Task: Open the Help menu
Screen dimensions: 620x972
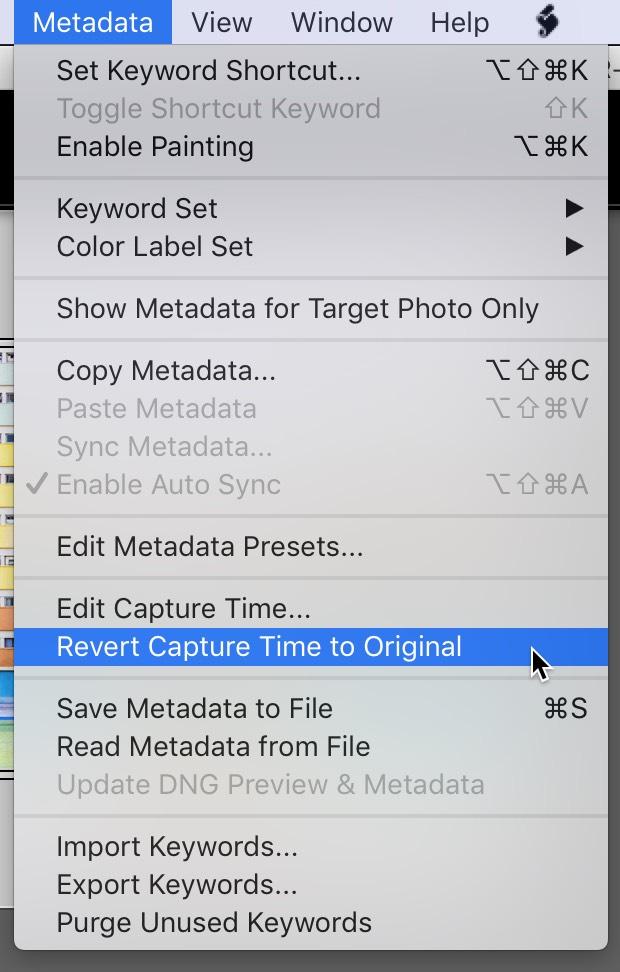Action: point(459,23)
